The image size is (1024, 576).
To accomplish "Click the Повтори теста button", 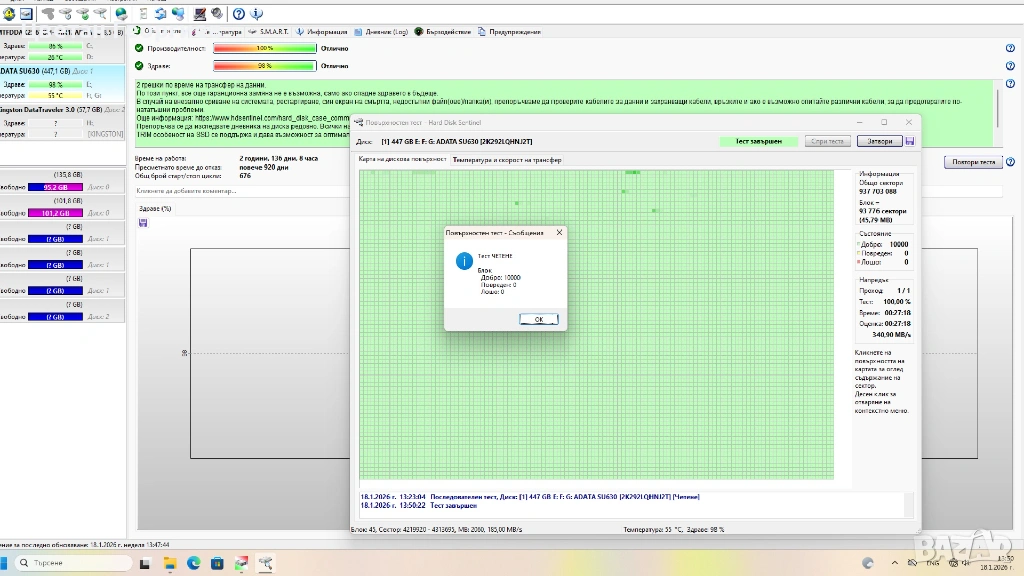I will tap(973, 161).
